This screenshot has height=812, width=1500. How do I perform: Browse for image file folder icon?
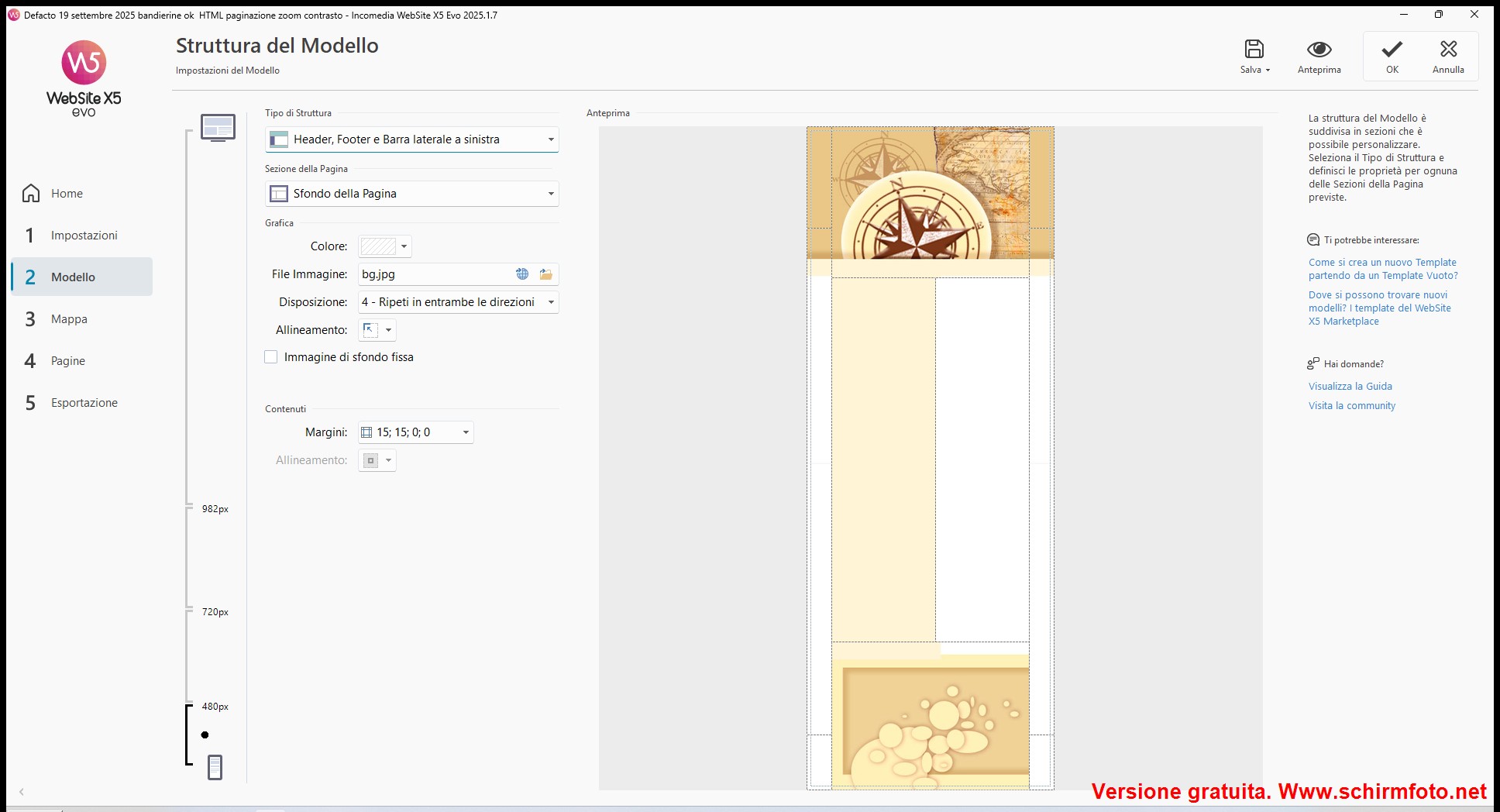[x=546, y=274]
